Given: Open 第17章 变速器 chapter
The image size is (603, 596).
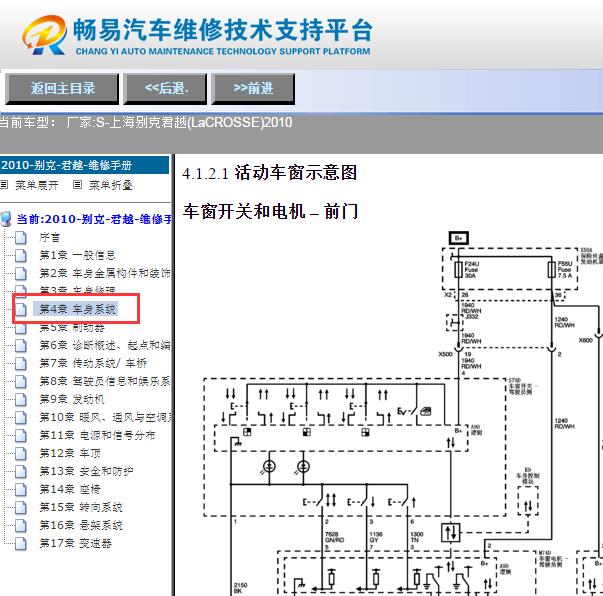Looking at the screenshot, I should [76, 544].
